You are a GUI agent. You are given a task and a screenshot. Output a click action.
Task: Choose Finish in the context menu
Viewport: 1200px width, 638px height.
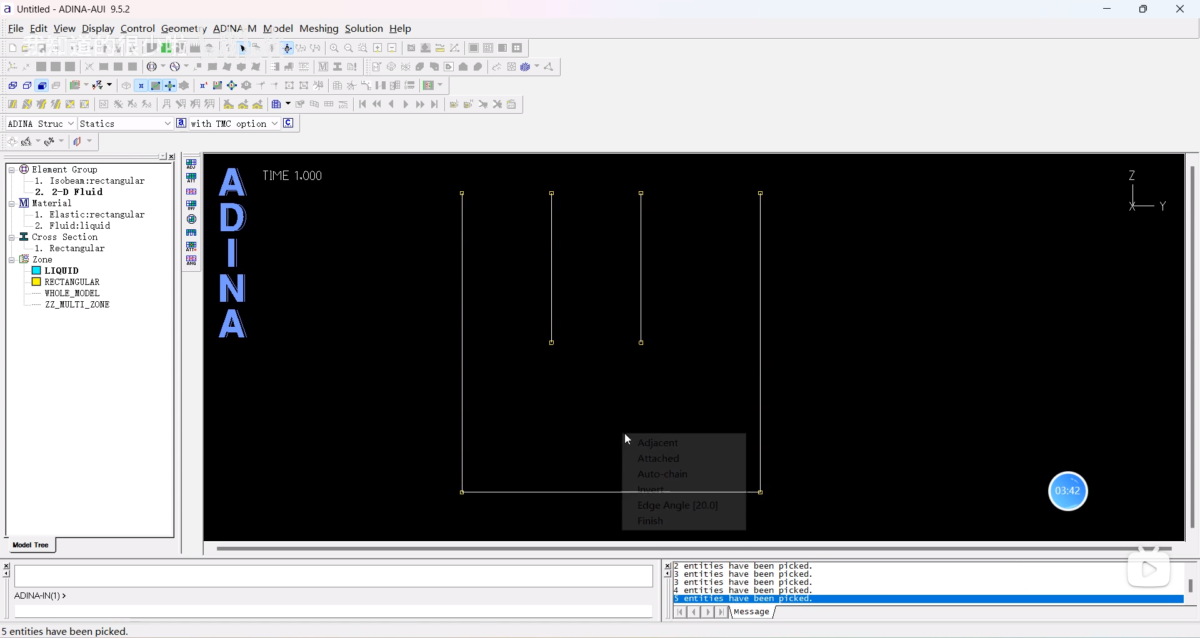pyautogui.click(x=650, y=521)
